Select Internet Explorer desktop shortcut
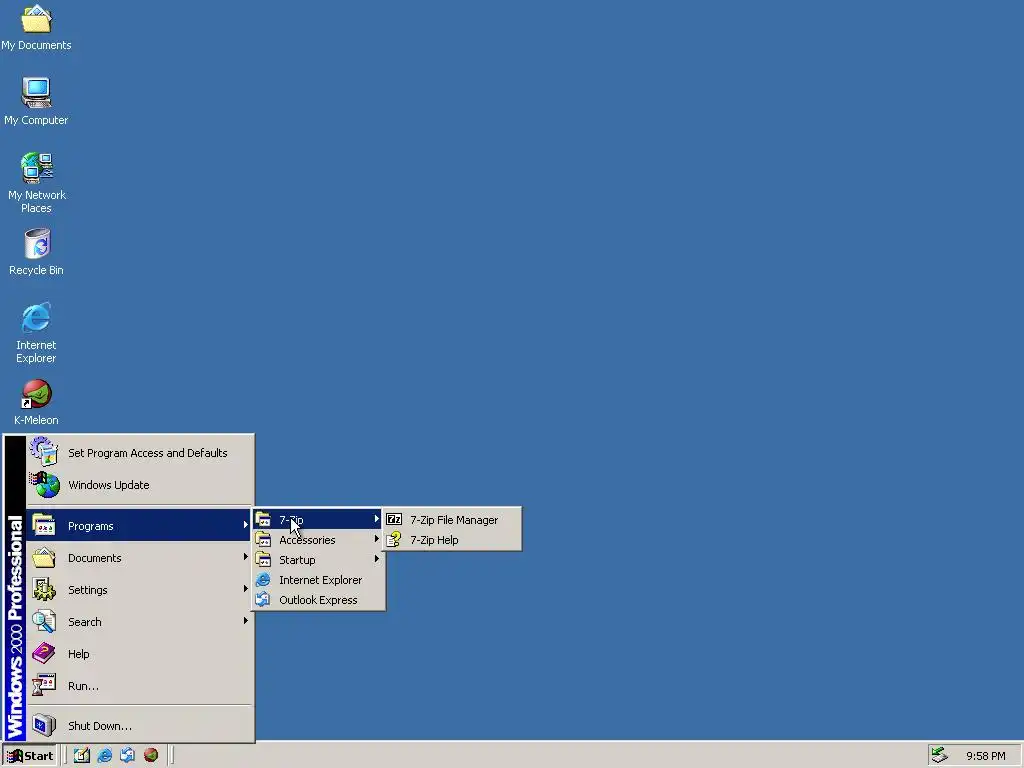1024x768 pixels. pyautogui.click(x=36, y=332)
